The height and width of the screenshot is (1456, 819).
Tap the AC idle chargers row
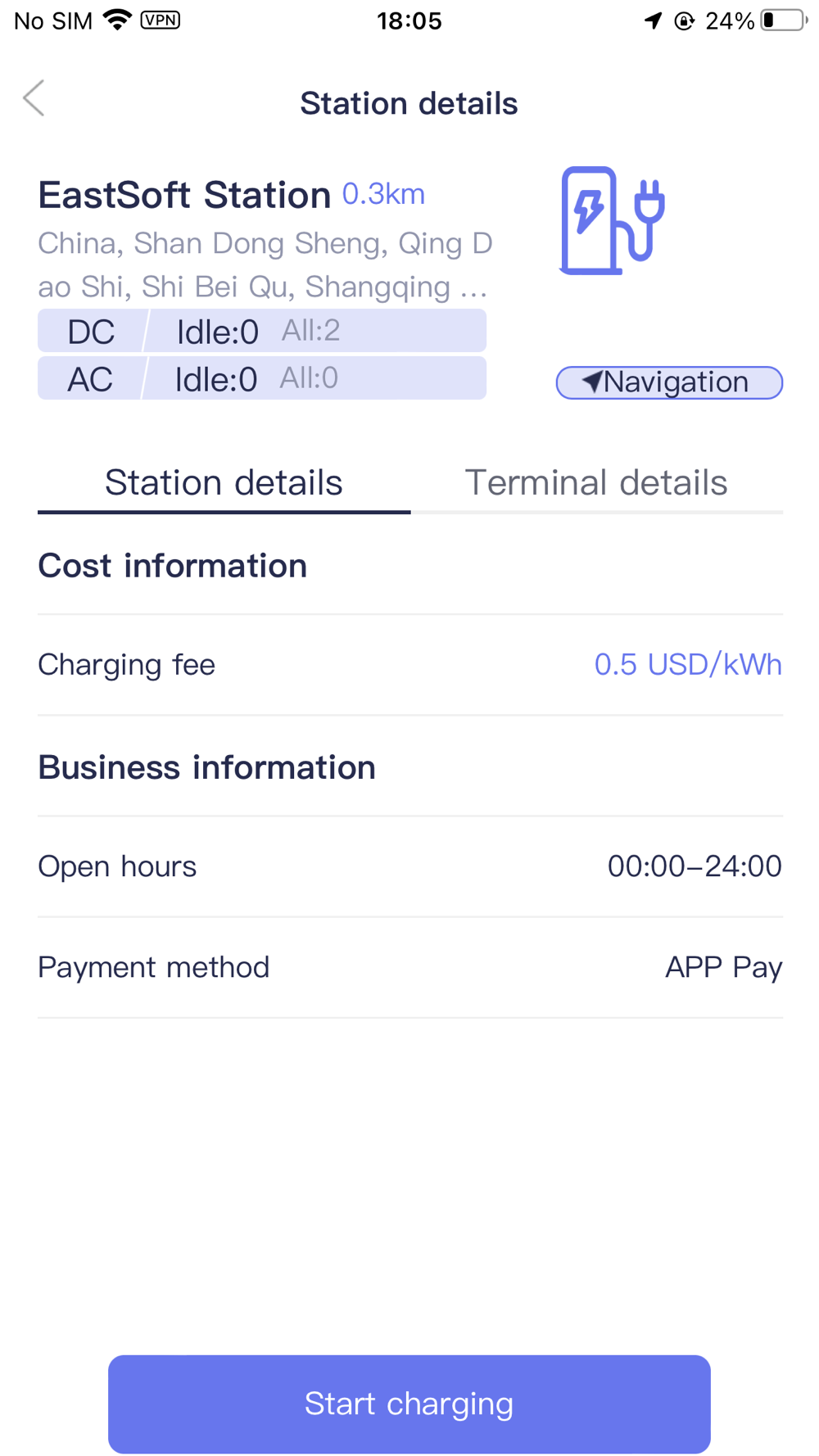[261, 378]
